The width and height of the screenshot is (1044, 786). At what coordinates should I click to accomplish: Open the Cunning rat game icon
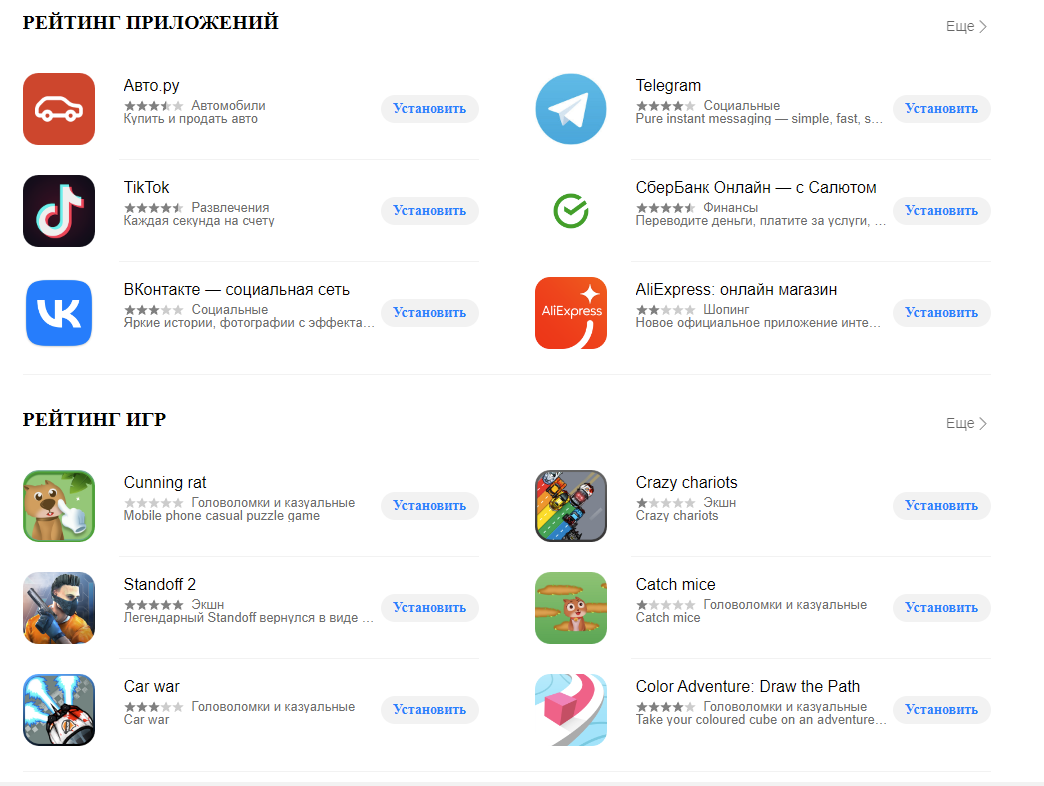(59, 506)
